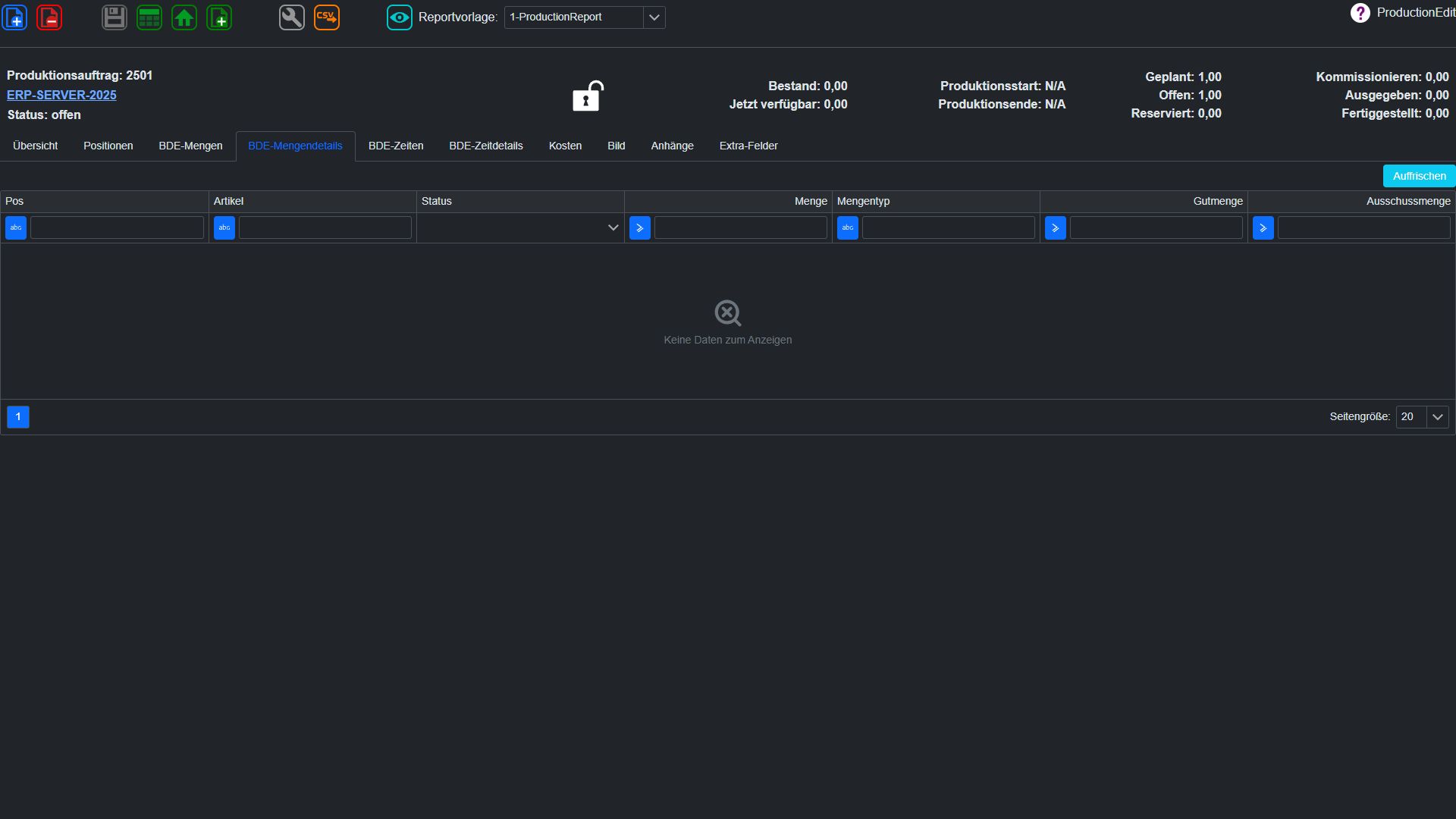
Task: Focus the Menge filter input field
Action: (x=741, y=227)
